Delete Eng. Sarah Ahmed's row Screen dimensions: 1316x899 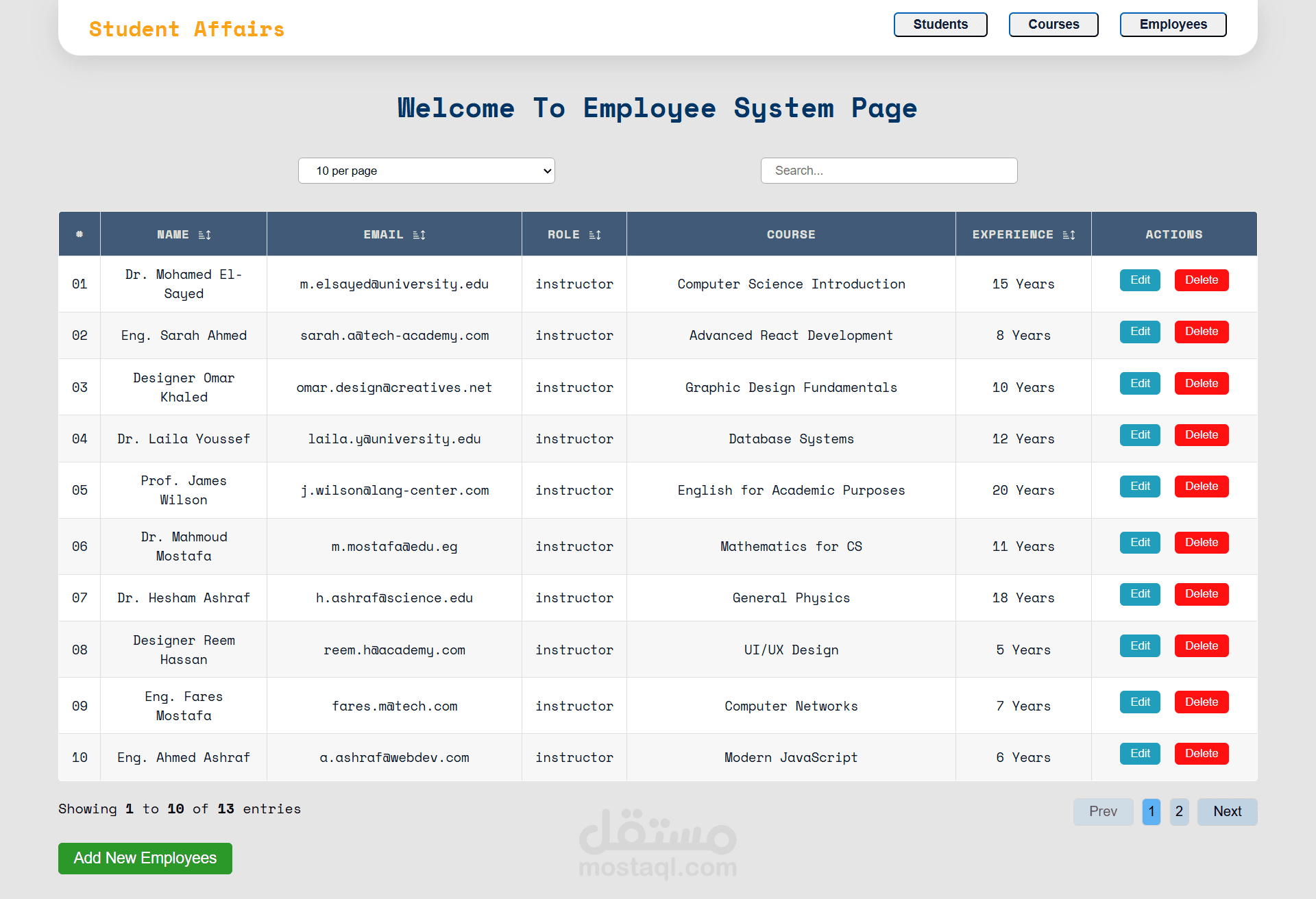click(x=1202, y=332)
